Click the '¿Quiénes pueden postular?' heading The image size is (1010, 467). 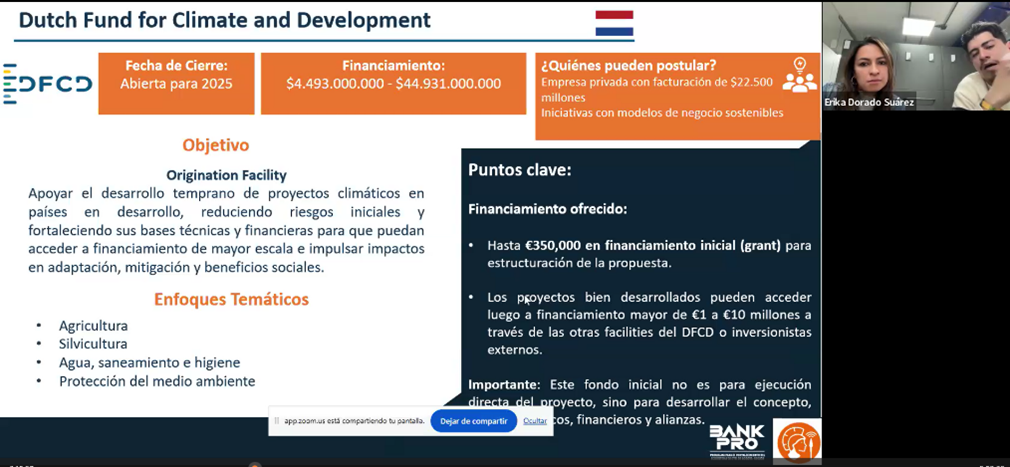click(628, 65)
